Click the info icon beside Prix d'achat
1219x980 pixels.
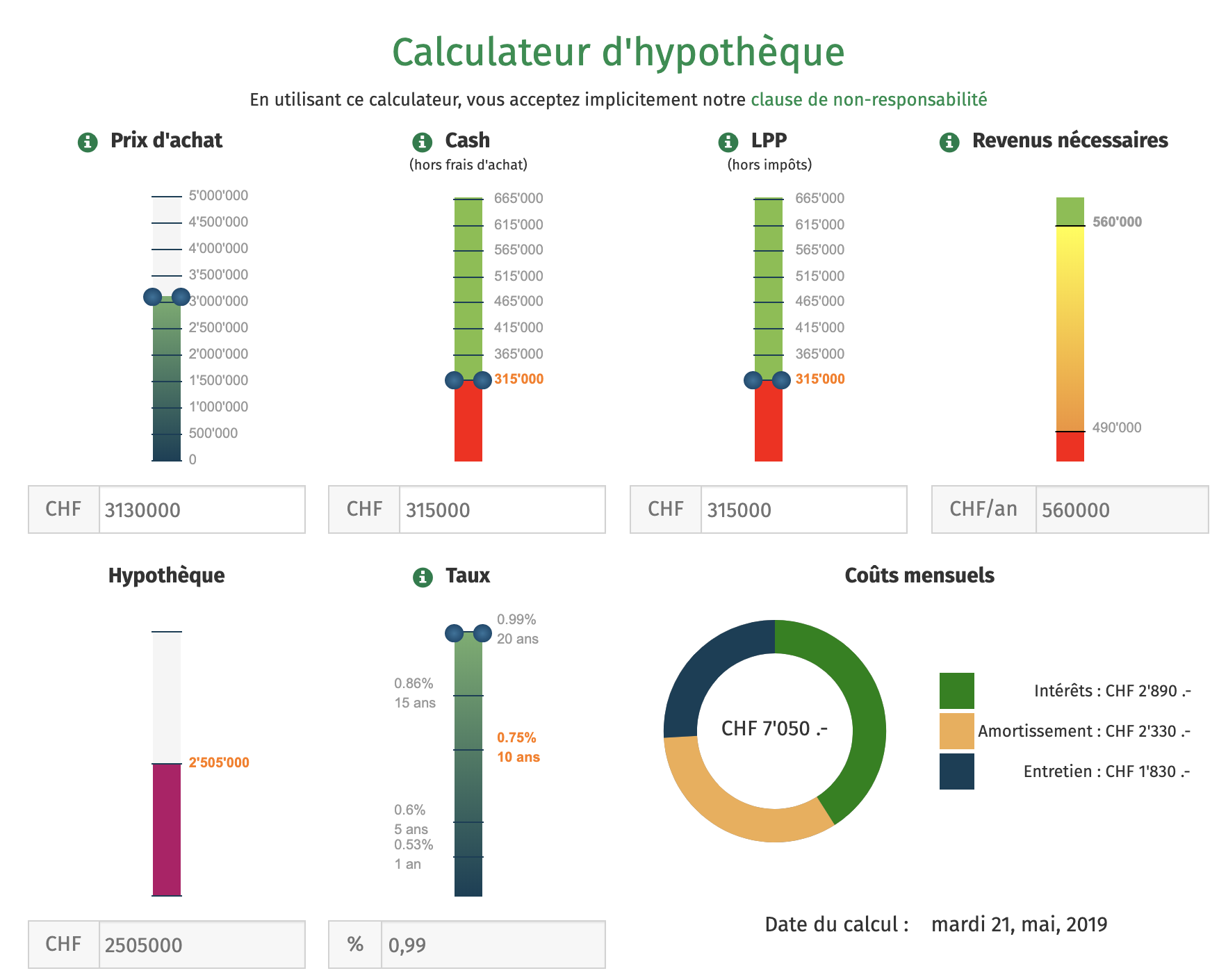coord(88,142)
